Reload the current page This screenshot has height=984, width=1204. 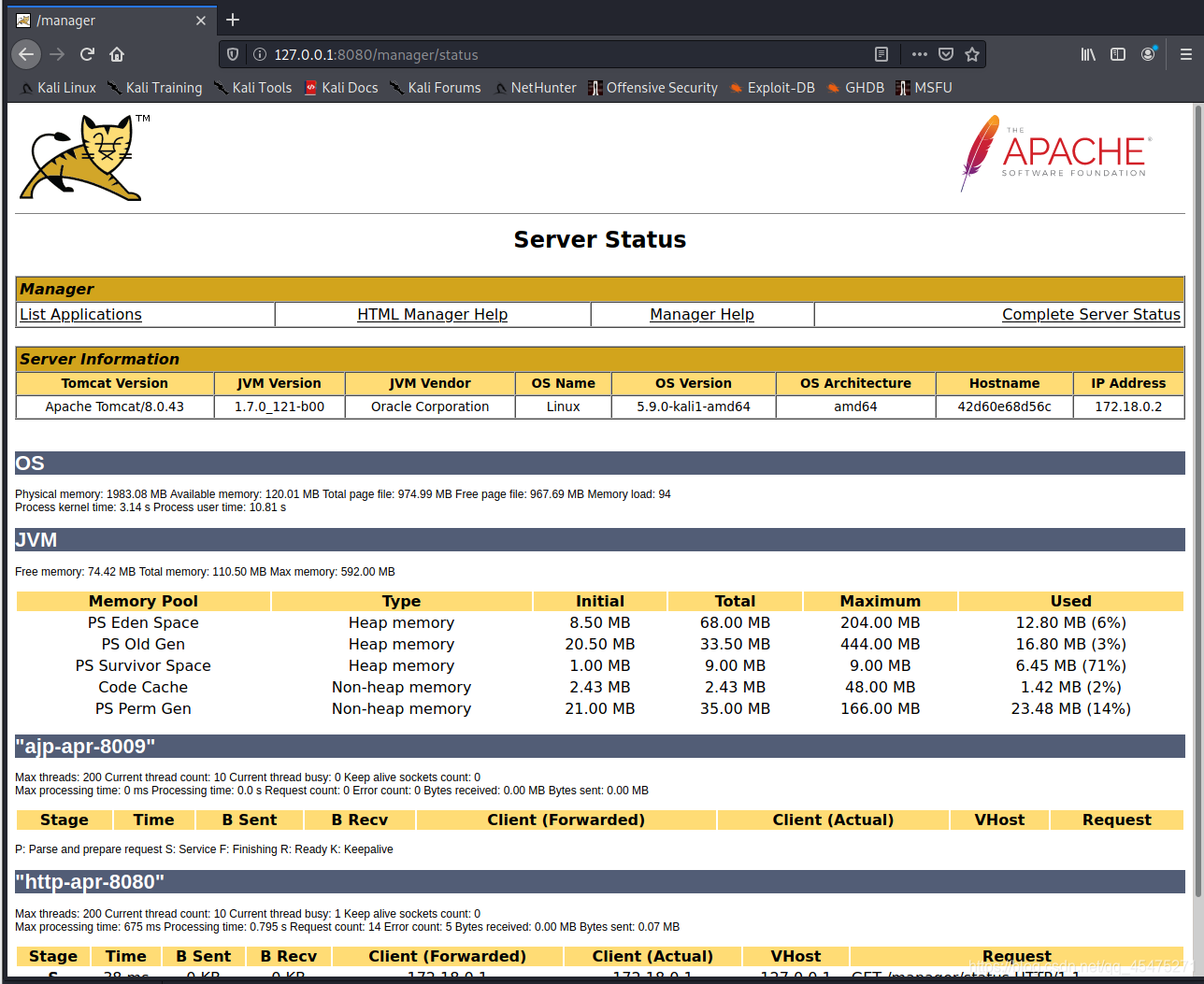(x=87, y=54)
